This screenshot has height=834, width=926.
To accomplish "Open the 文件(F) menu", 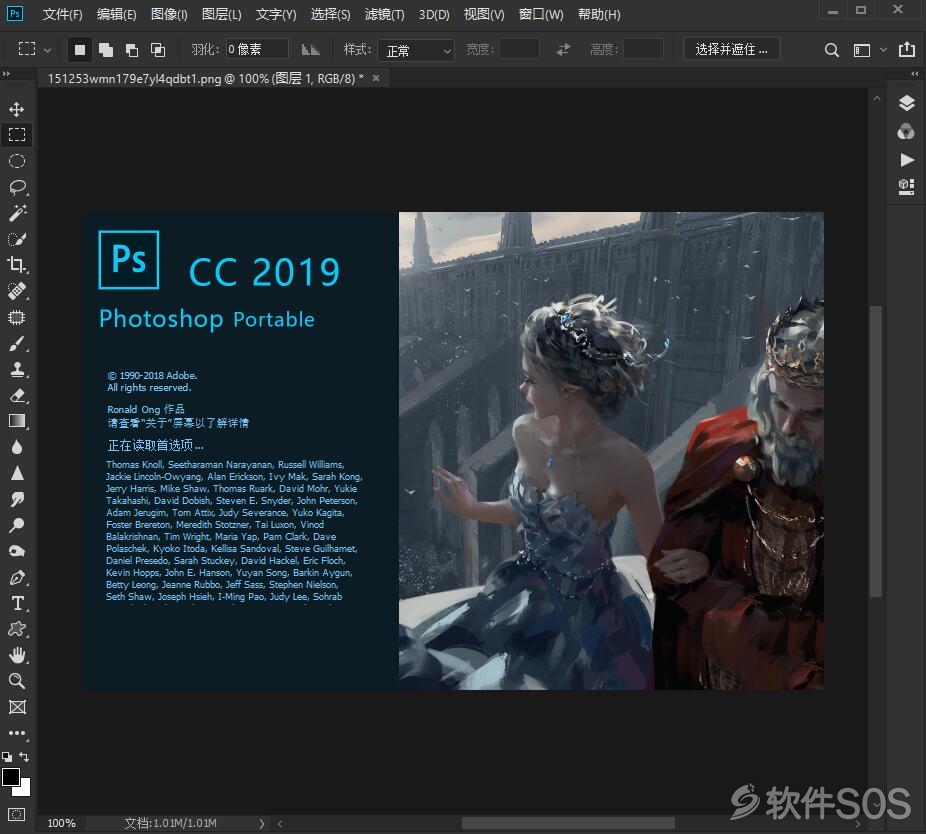I will (63, 14).
